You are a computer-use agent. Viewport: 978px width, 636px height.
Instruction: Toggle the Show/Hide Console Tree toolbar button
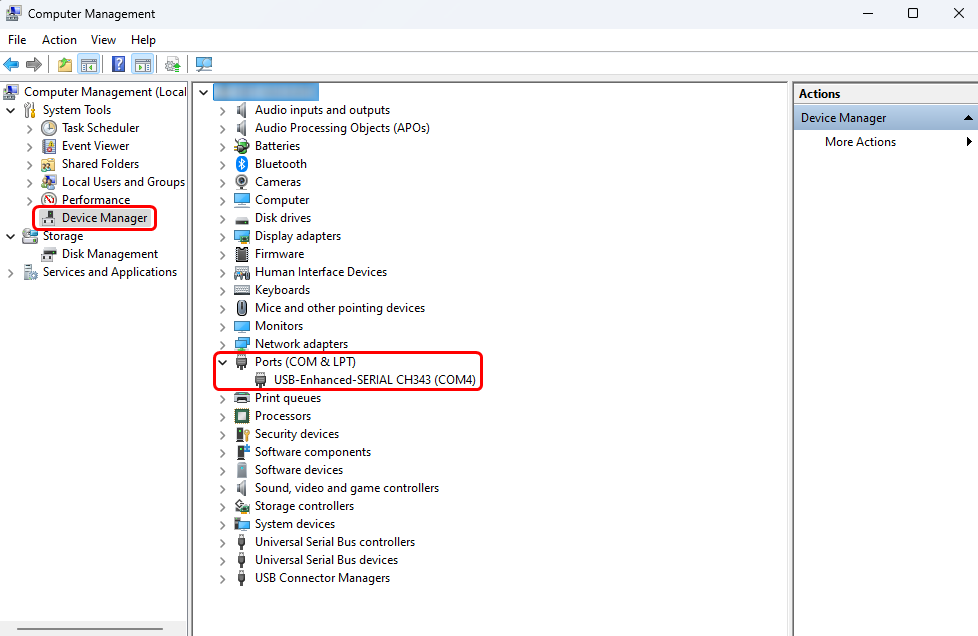pos(89,65)
